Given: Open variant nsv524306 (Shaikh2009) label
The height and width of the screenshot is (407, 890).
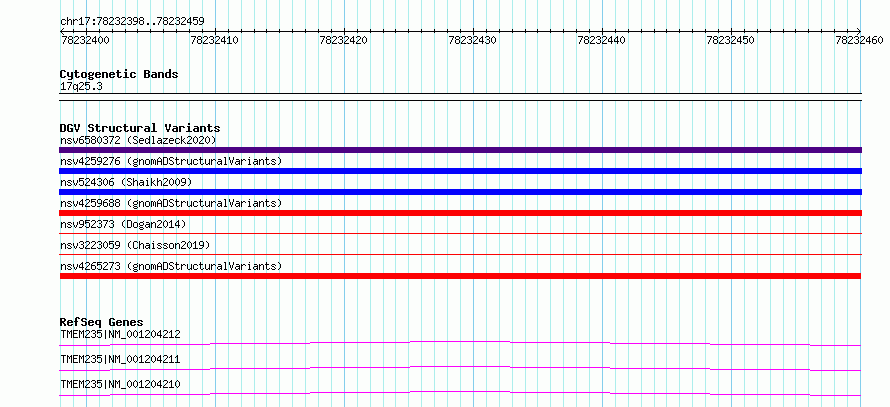Looking at the screenshot, I should tap(126, 182).
